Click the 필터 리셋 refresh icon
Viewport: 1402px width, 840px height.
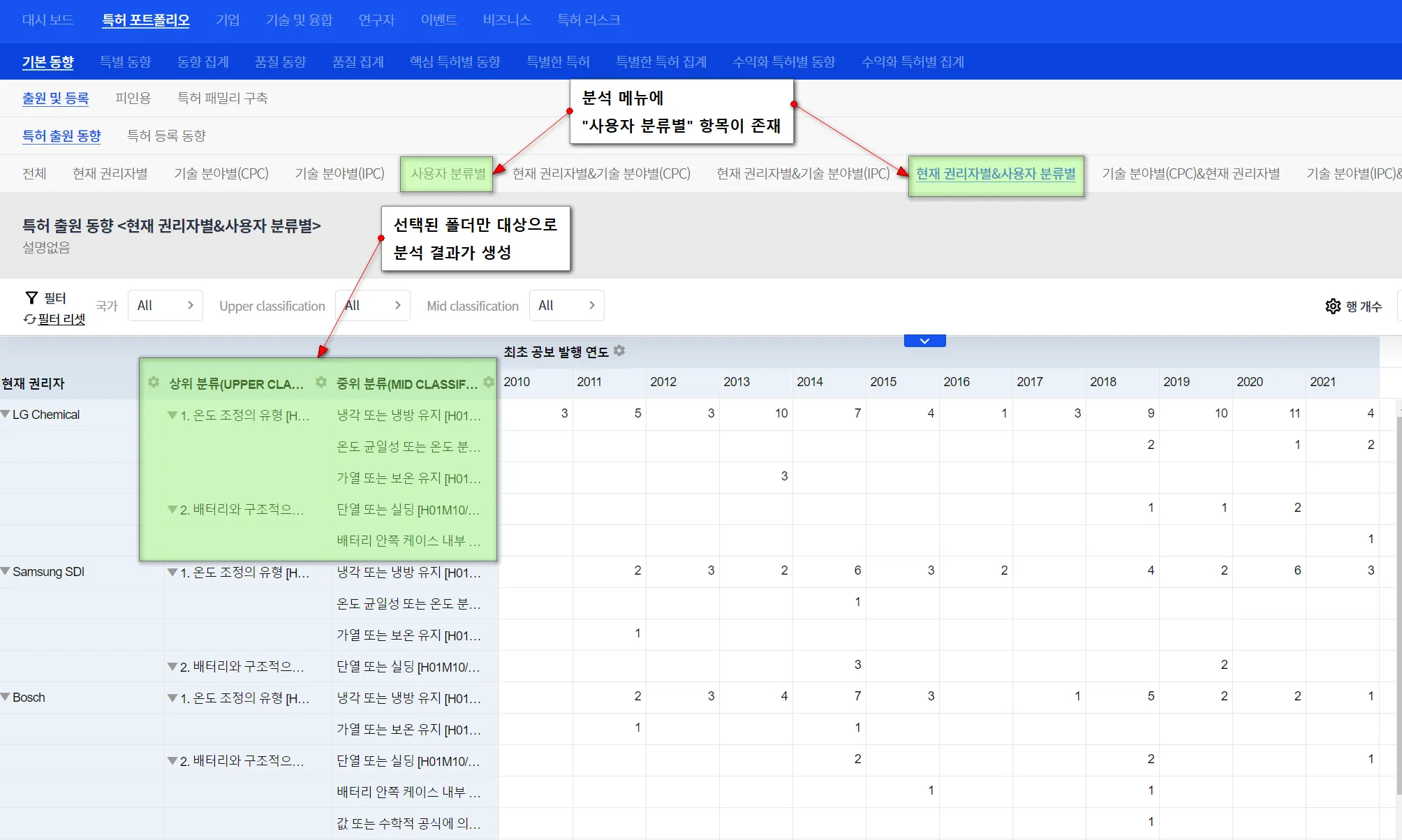click(x=30, y=319)
